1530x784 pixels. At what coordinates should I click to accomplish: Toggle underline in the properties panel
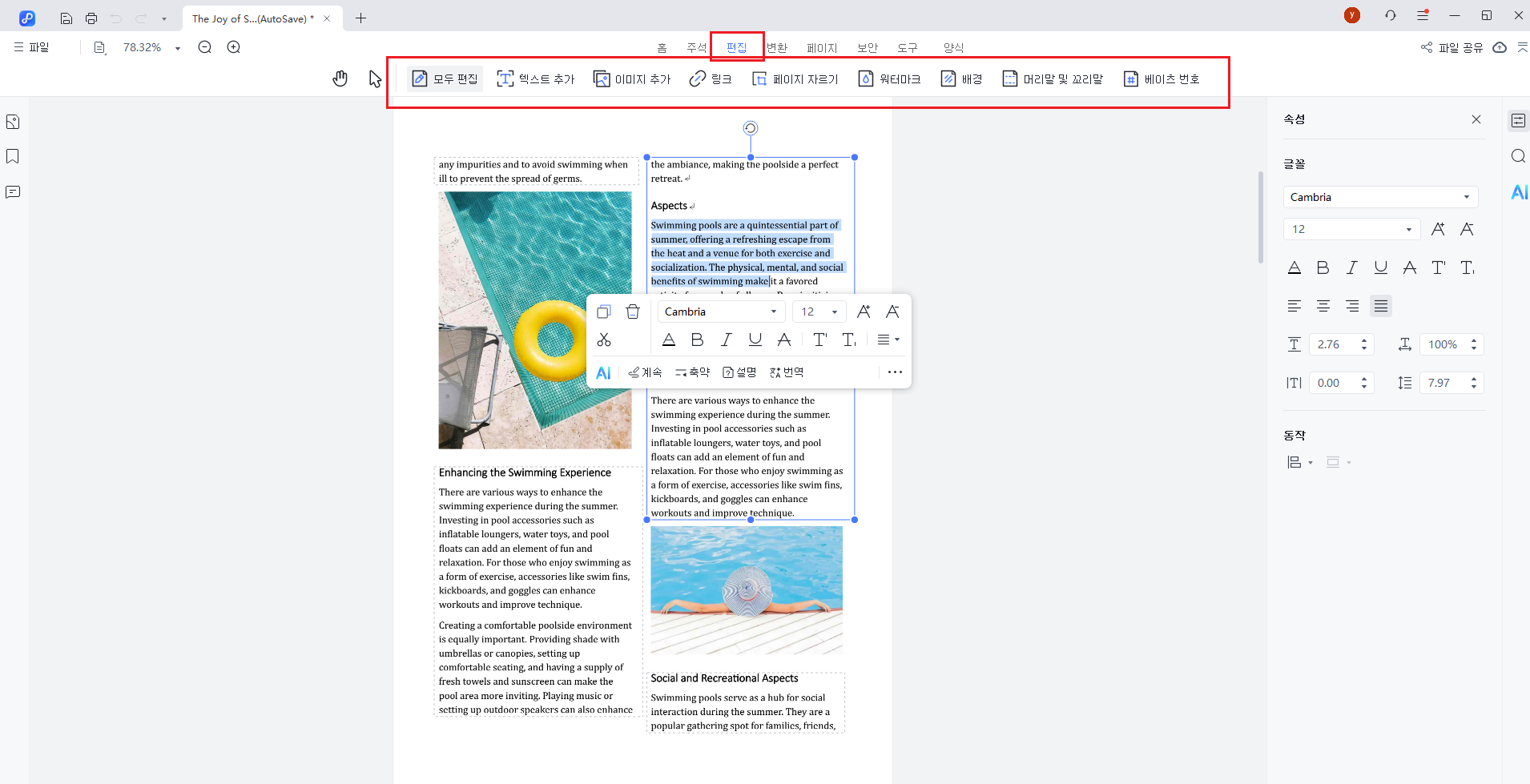point(1380,267)
